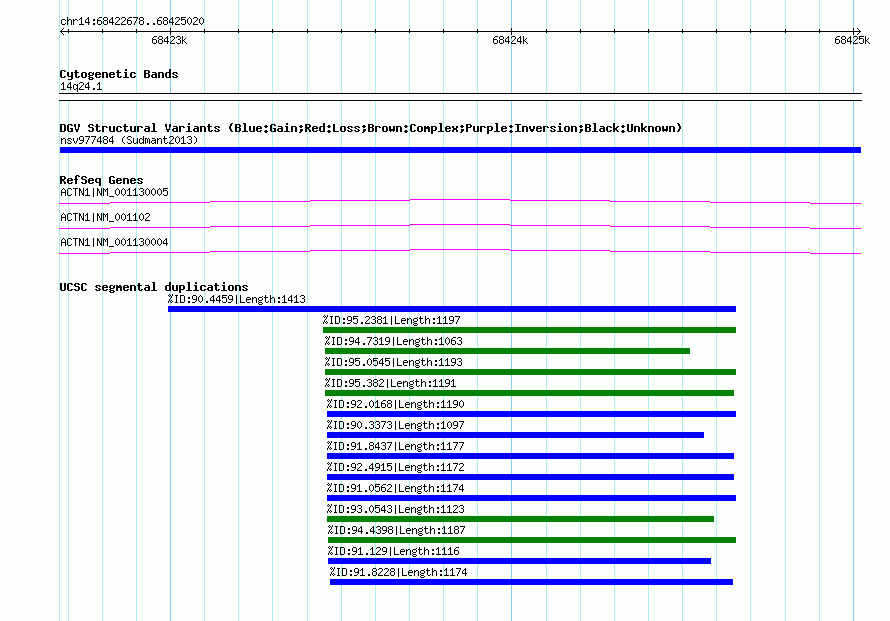Screen dimensions: 890x621
Task: Select the %ID:92.4915|Length:1172 duplication label
Action: pos(396,467)
